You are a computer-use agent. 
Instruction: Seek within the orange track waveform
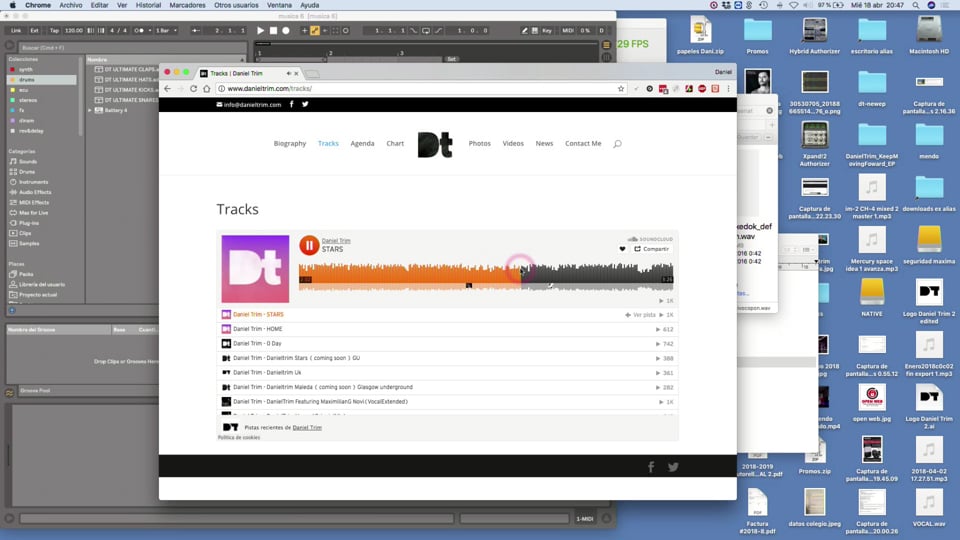(410, 275)
